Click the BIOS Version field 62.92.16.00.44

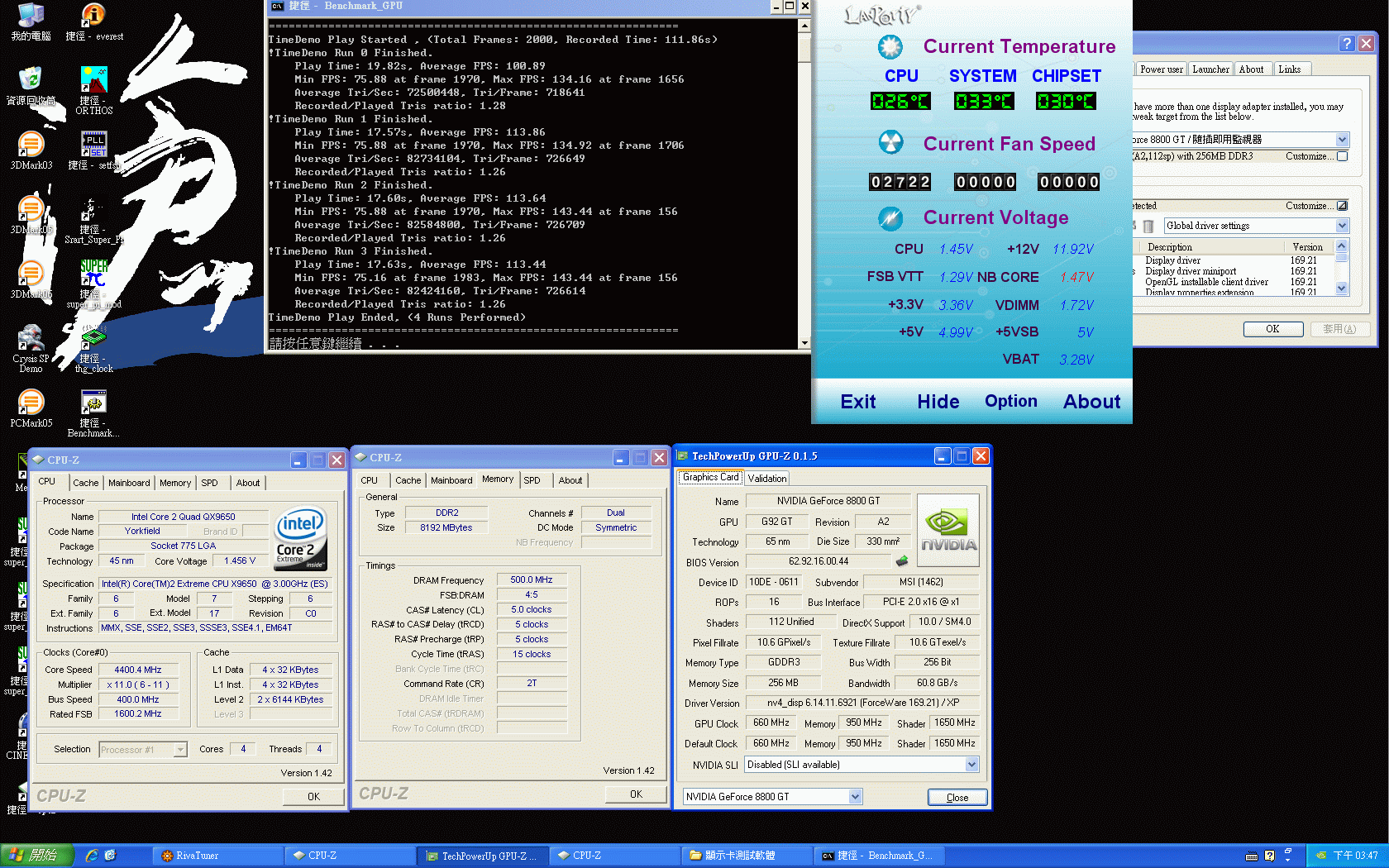tap(819, 561)
